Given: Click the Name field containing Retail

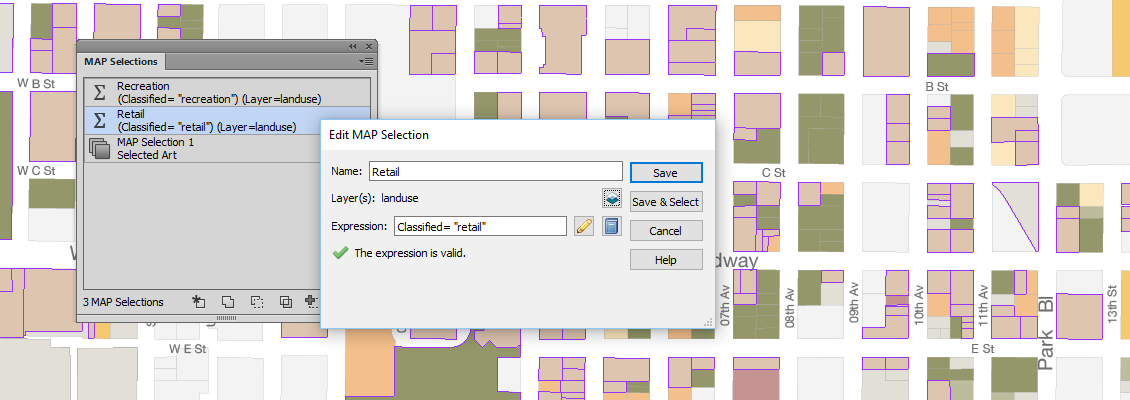Looking at the screenshot, I should click(x=495, y=172).
